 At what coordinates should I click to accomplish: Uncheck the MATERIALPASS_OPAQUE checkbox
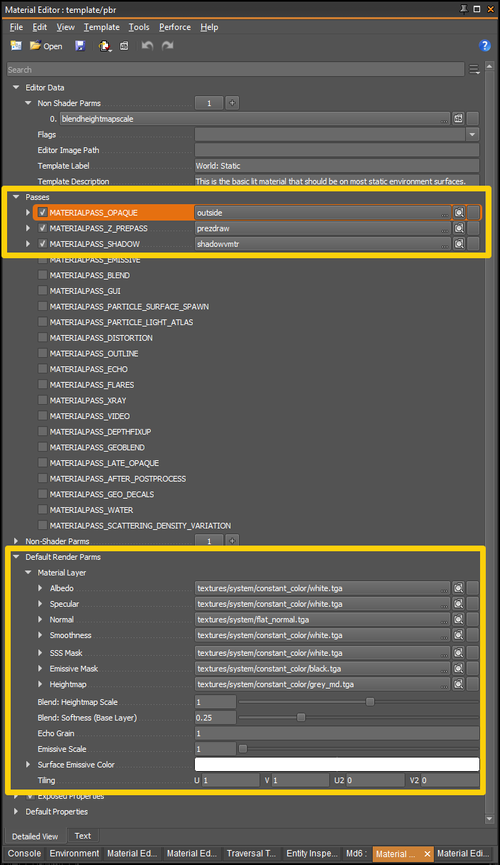click(42, 212)
